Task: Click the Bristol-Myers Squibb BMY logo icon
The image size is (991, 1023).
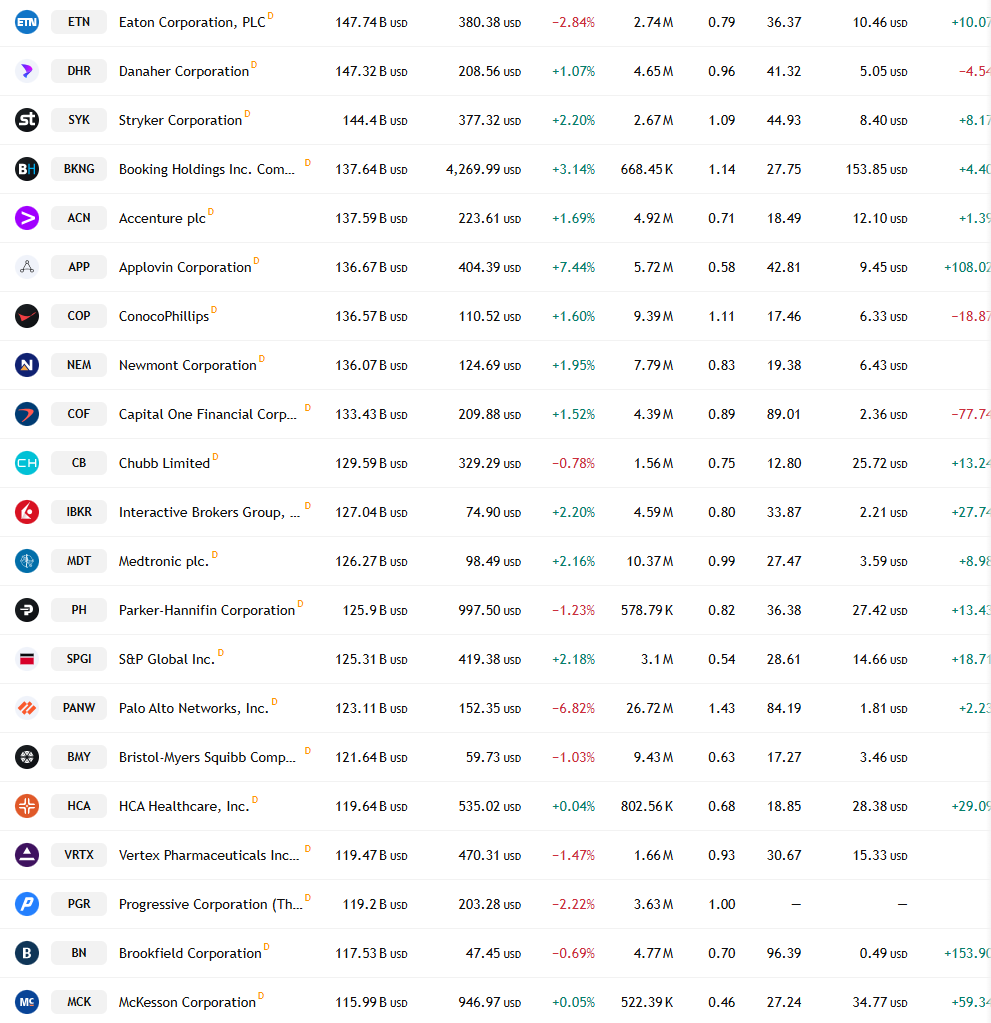Action: point(27,757)
